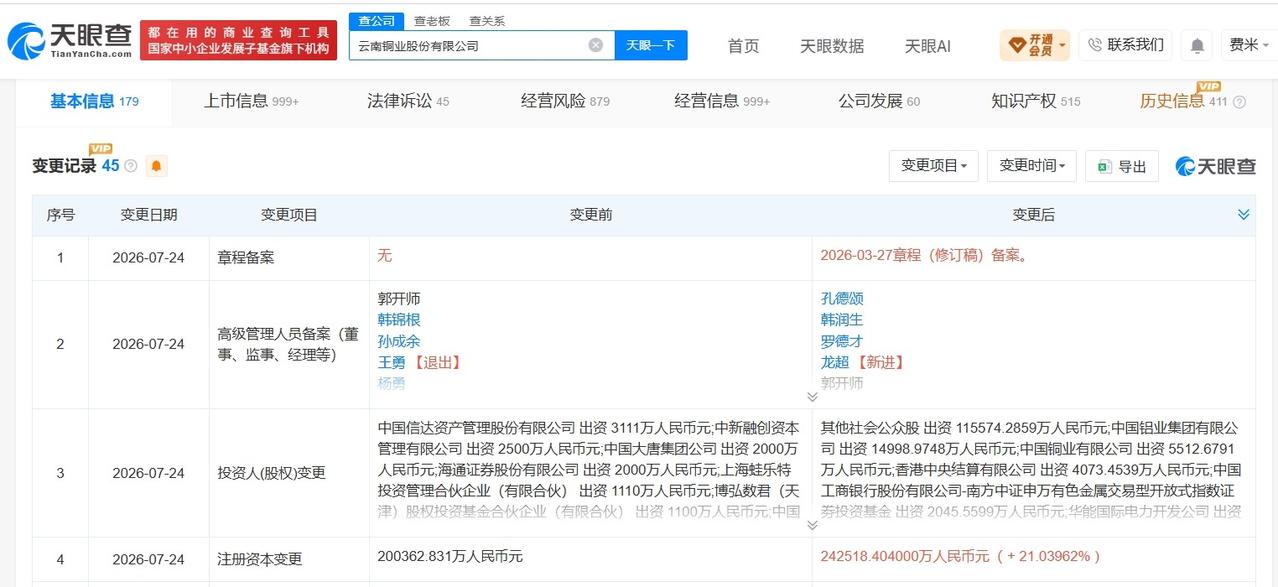1278x587 pixels.
Task: Click the 天眼一下 search button
Action: click(650, 45)
